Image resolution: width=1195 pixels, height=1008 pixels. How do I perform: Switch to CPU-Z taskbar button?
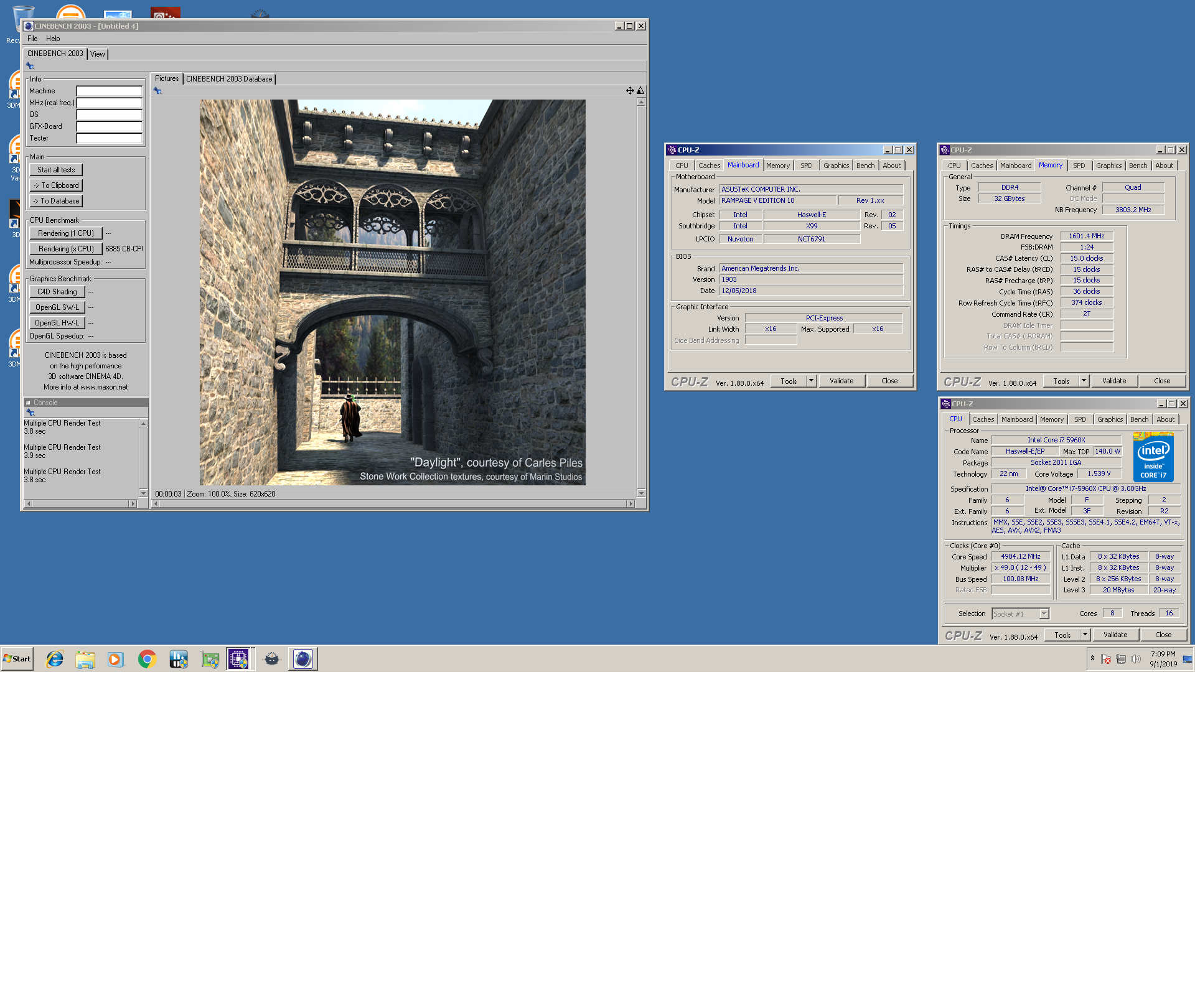(239, 659)
